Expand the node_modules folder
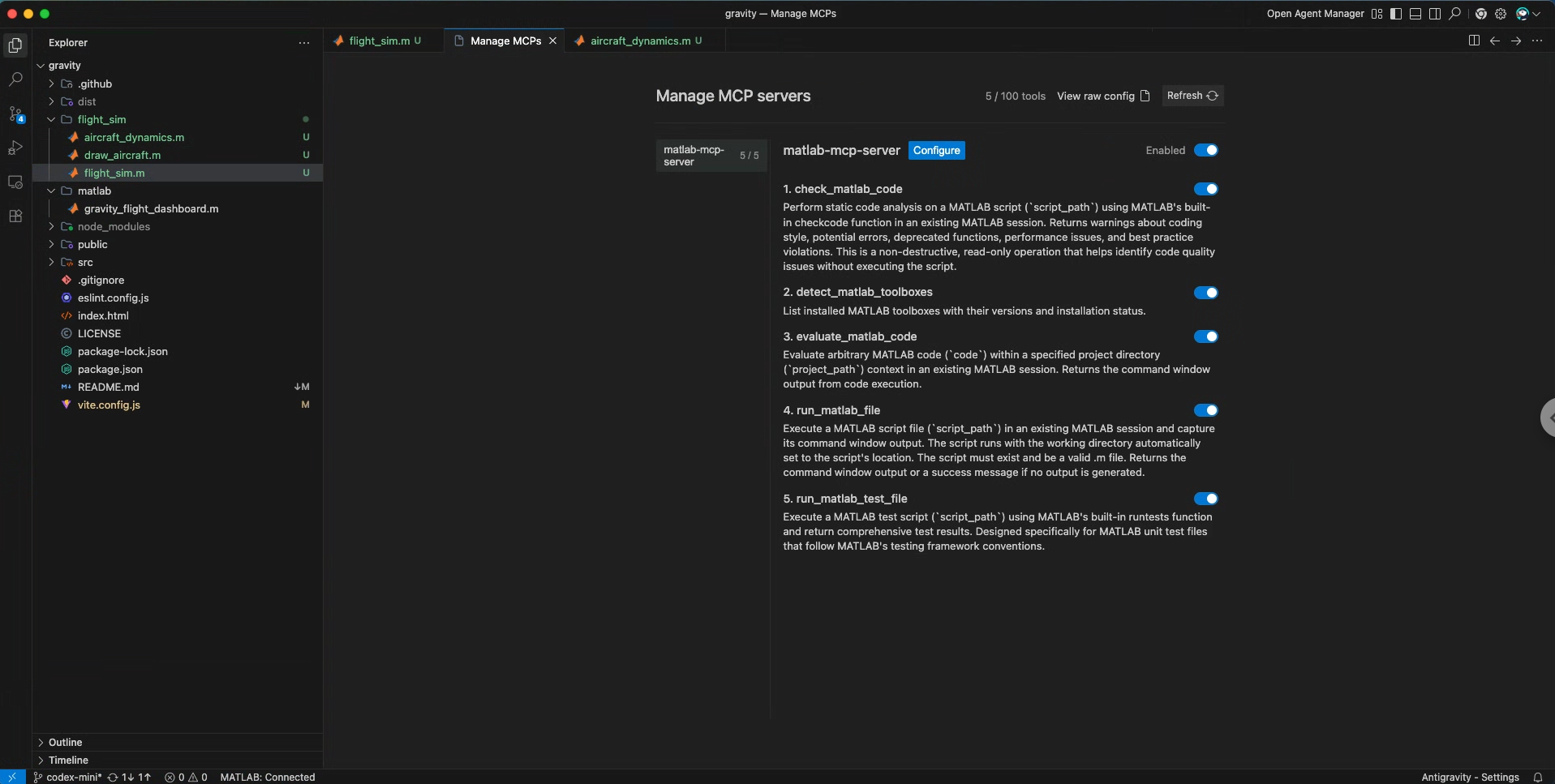The image size is (1555, 784). tap(114, 226)
